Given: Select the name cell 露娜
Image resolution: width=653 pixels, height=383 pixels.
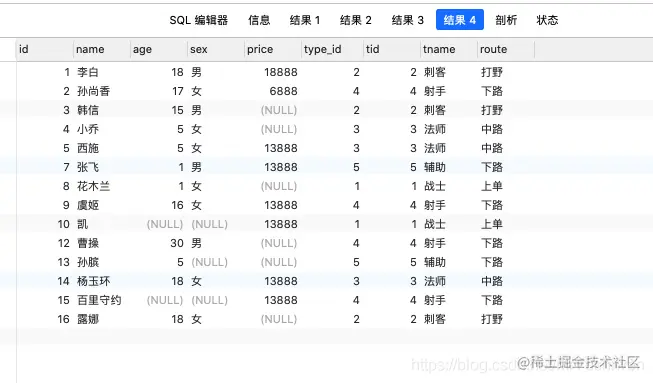Looking at the screenshot, I should pos(88,319).
